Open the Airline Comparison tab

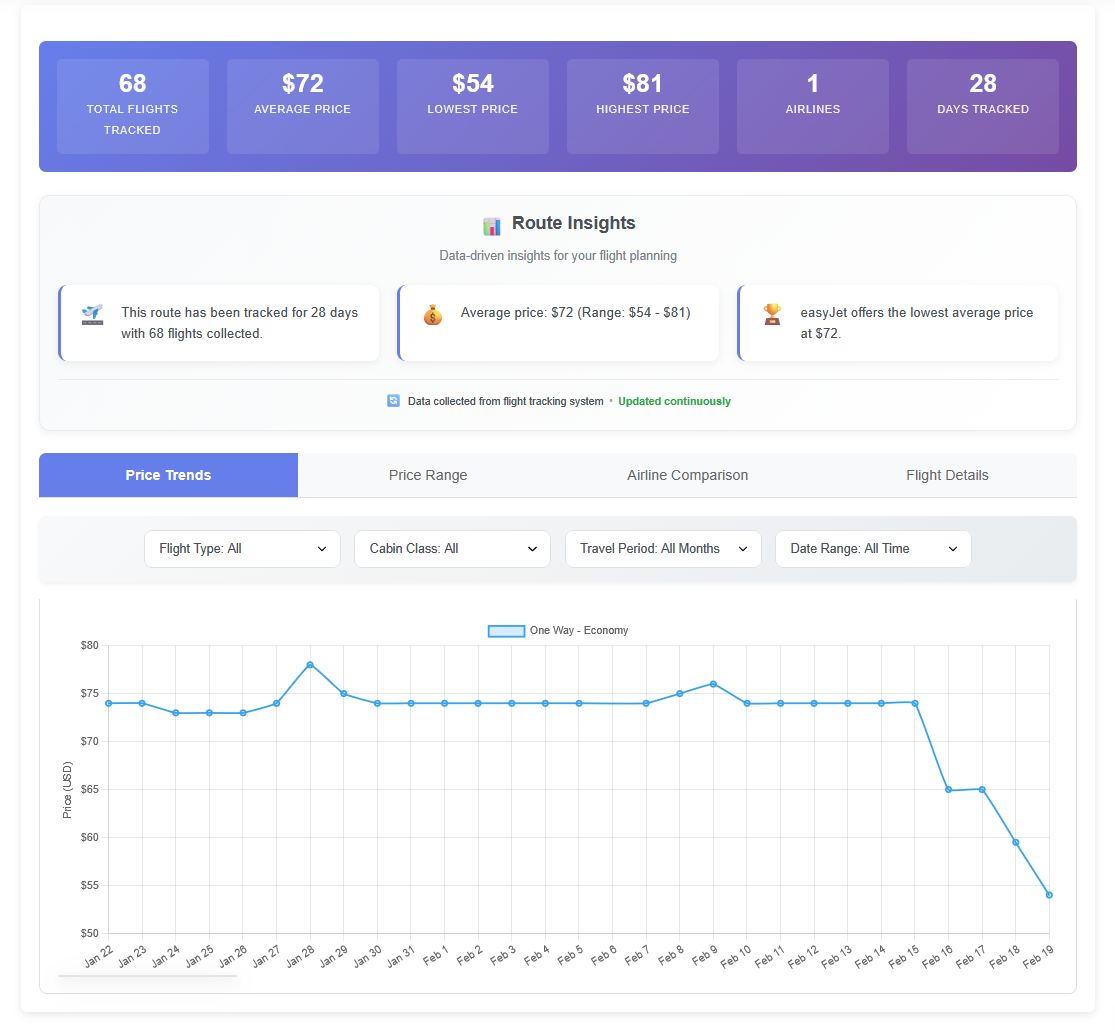pyautogui.click(x=687, y=475)
